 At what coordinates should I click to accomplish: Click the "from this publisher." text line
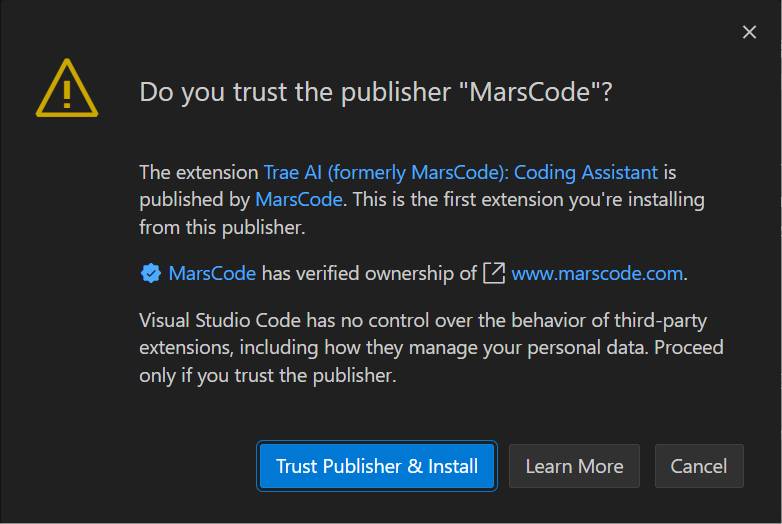tap(222, 227)
